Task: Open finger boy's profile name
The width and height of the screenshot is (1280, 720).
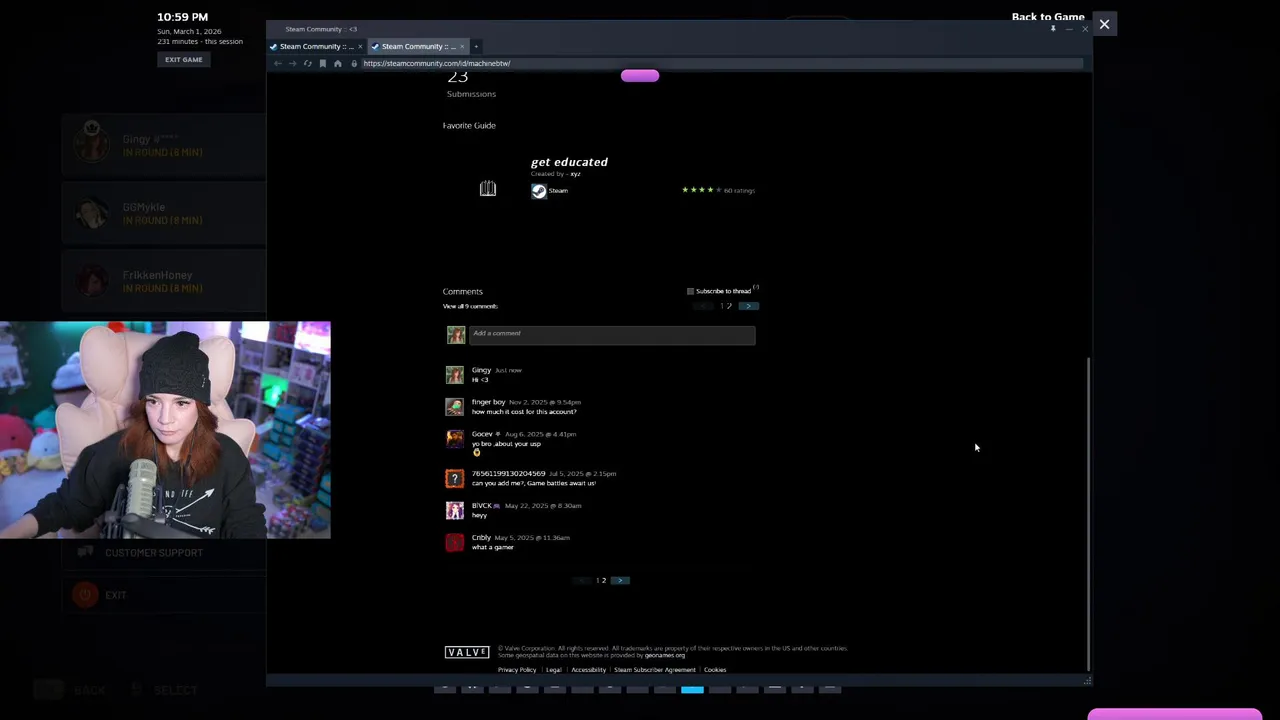Action: tap(488, 402)
